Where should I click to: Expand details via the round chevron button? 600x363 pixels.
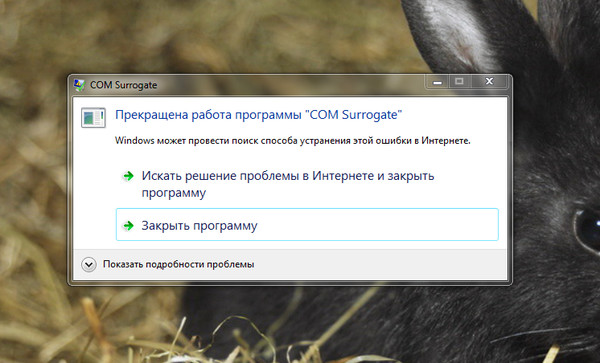(x=88, y=264)
